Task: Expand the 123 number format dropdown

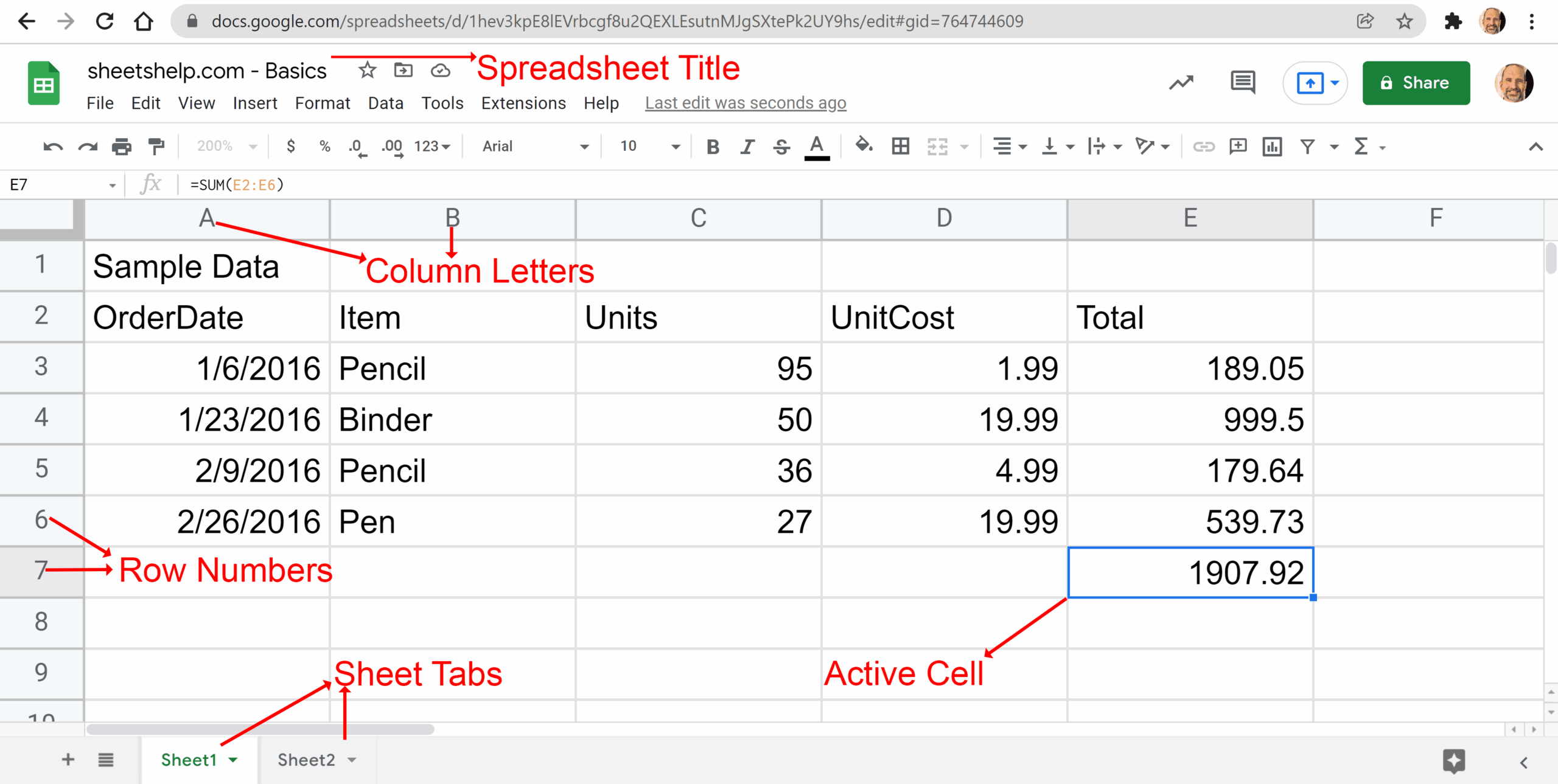Action: point(431,147)
